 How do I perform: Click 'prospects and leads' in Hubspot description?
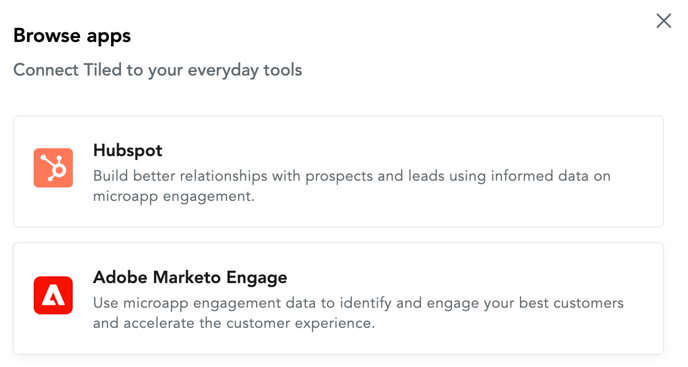coord(375,176)
